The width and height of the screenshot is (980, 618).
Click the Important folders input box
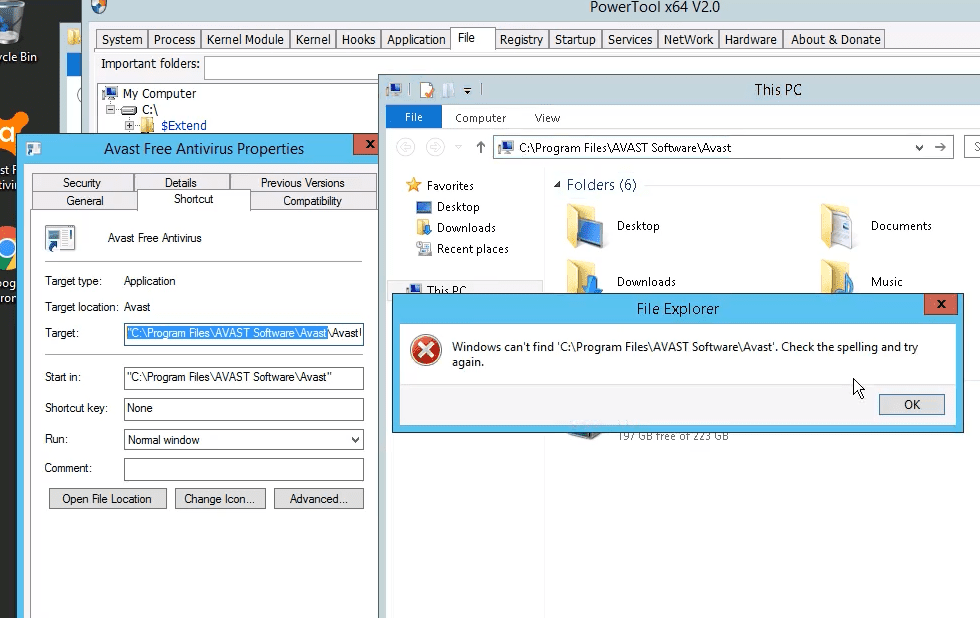point(591,67)
